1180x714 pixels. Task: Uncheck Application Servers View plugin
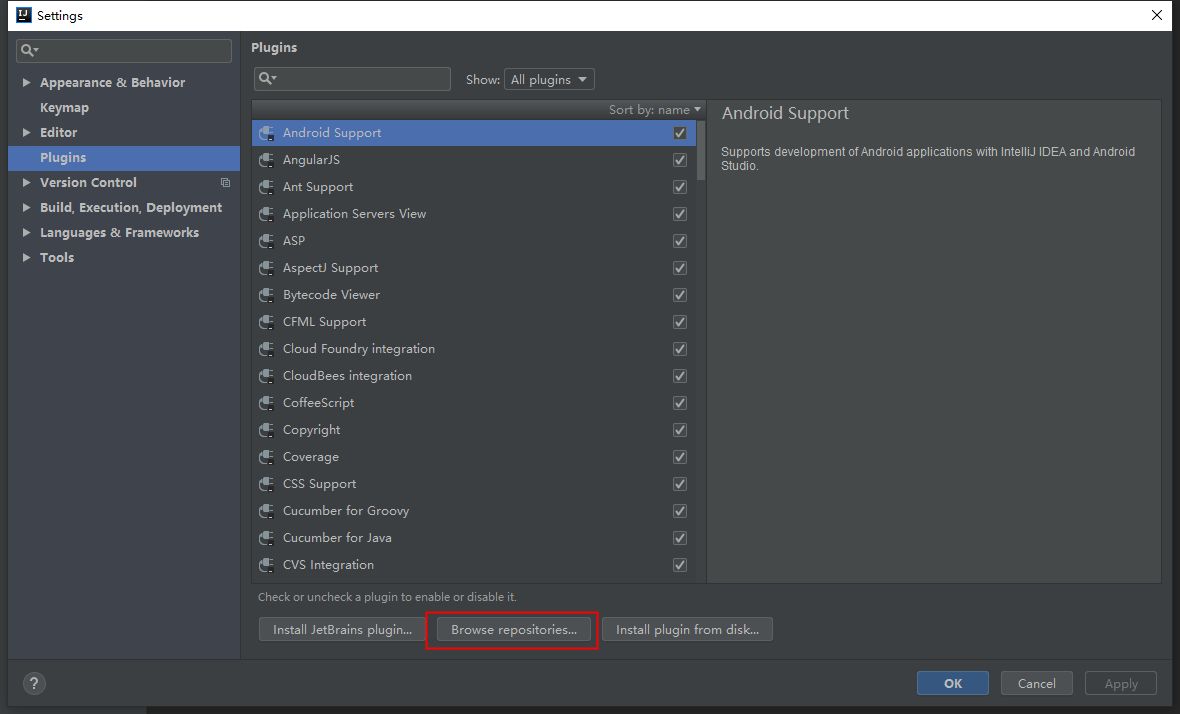[x=680, y=214]
